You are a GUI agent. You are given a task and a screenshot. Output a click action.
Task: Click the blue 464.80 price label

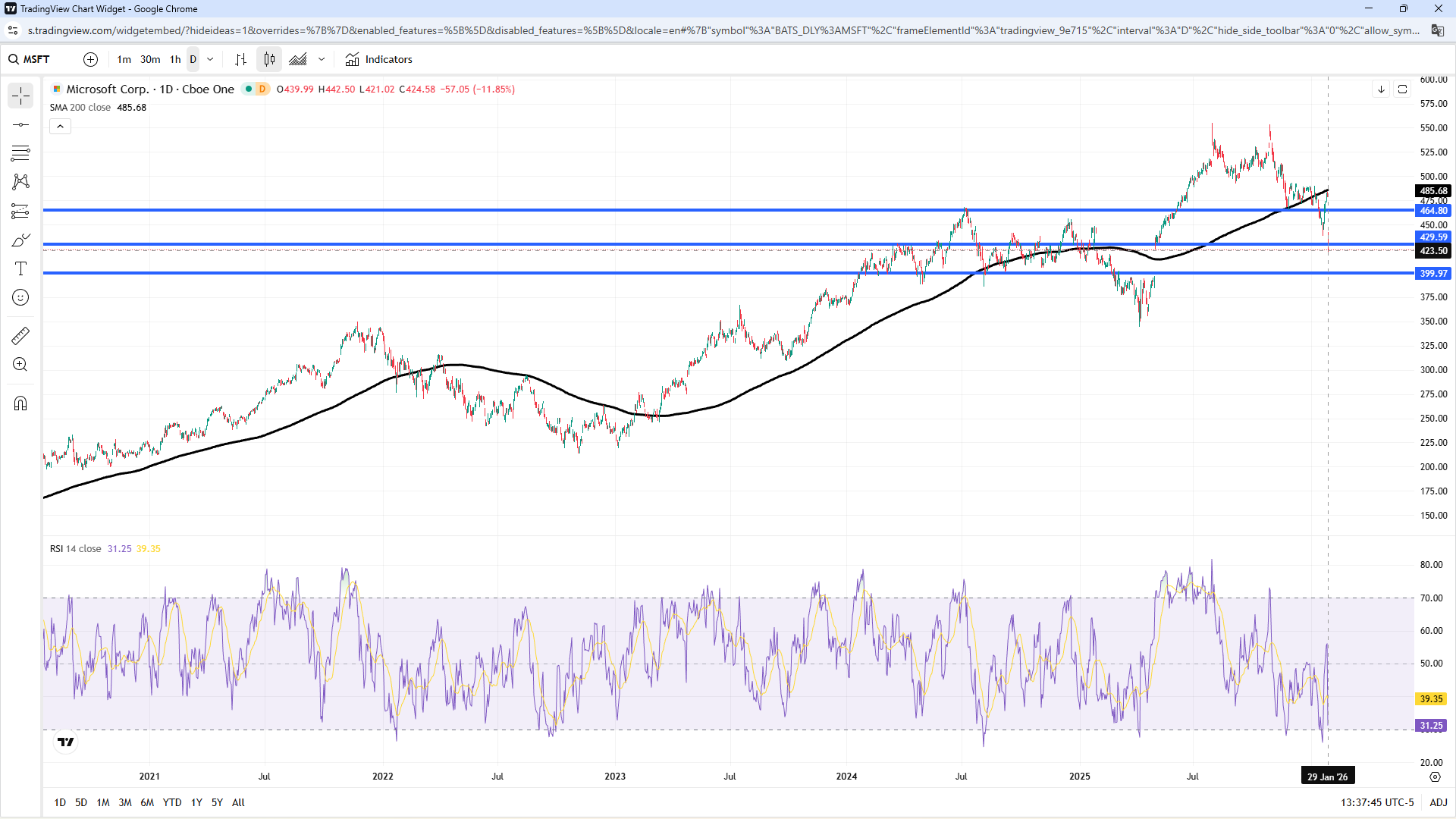[1432, 211]
